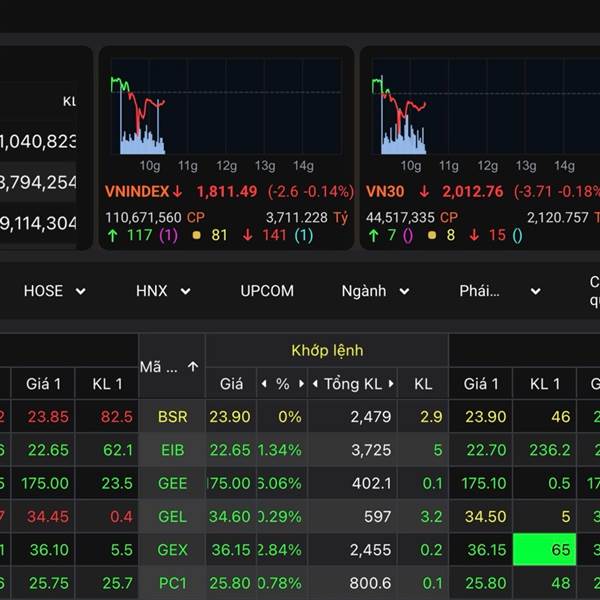Image resolution: width=600 pixels, height=600 pixels.
Task: Expand the Ngành industry dropdown
Action: point(375,291)
